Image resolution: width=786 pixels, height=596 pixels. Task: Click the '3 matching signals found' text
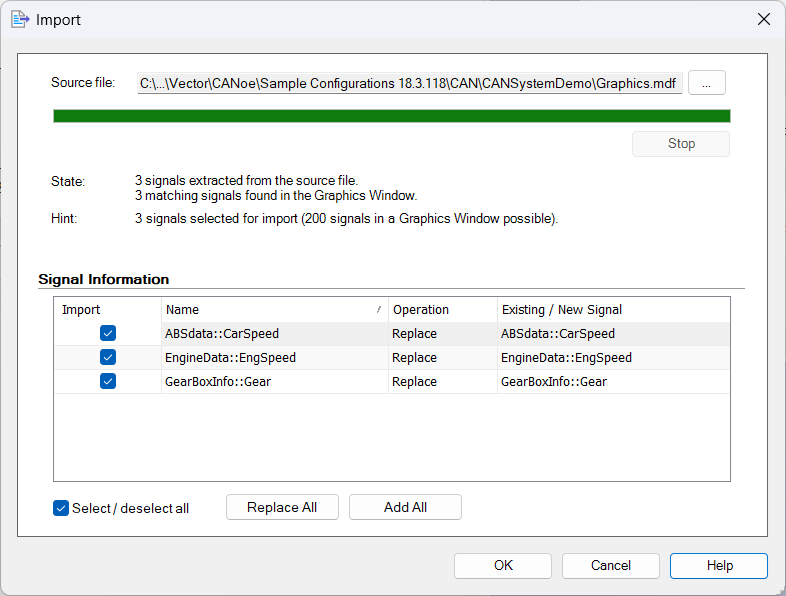276,195
